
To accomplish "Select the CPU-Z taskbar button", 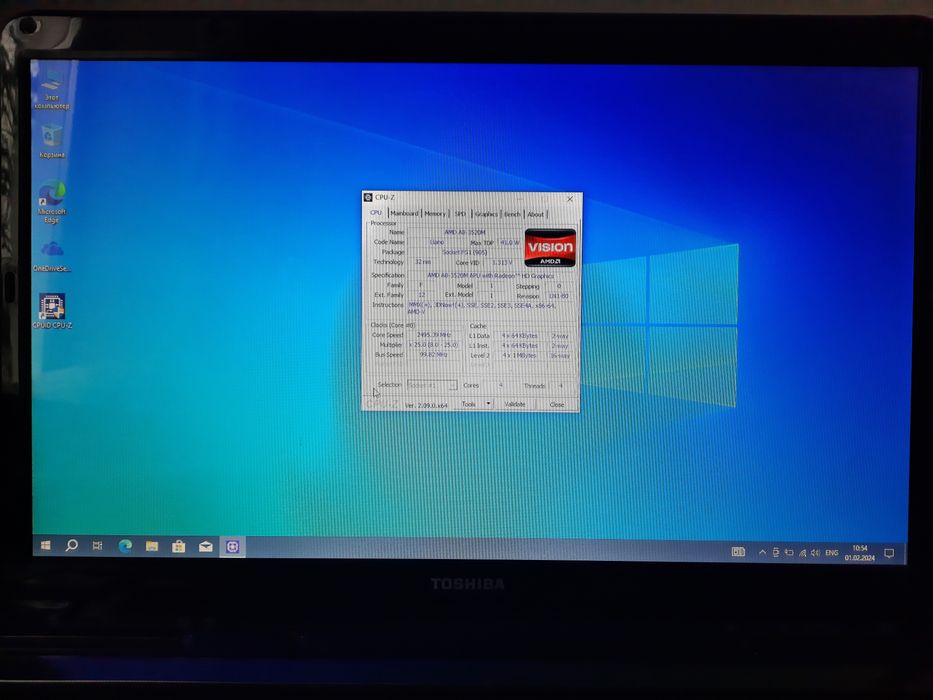I will [x=232, y=546].
